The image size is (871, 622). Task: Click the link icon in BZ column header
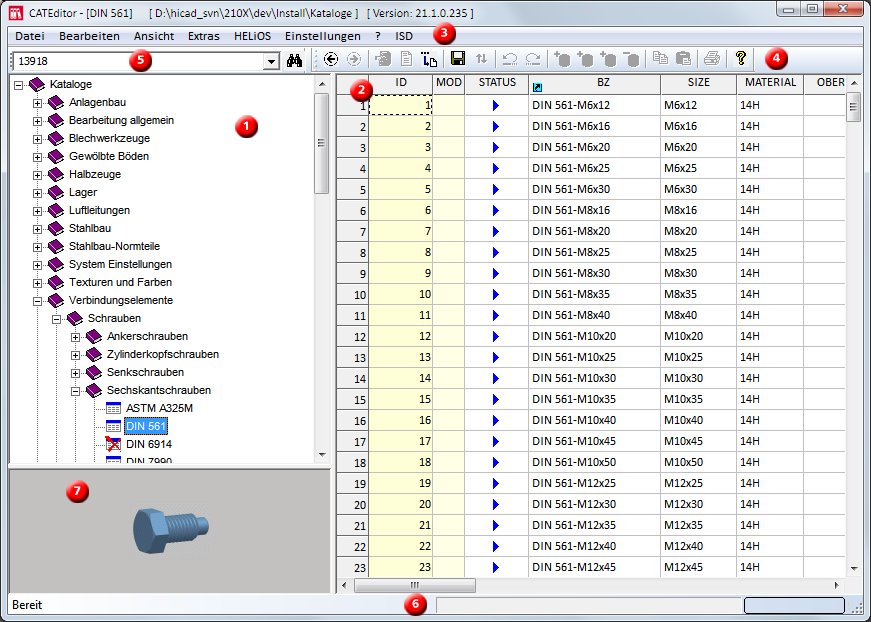tap(538, 88)
